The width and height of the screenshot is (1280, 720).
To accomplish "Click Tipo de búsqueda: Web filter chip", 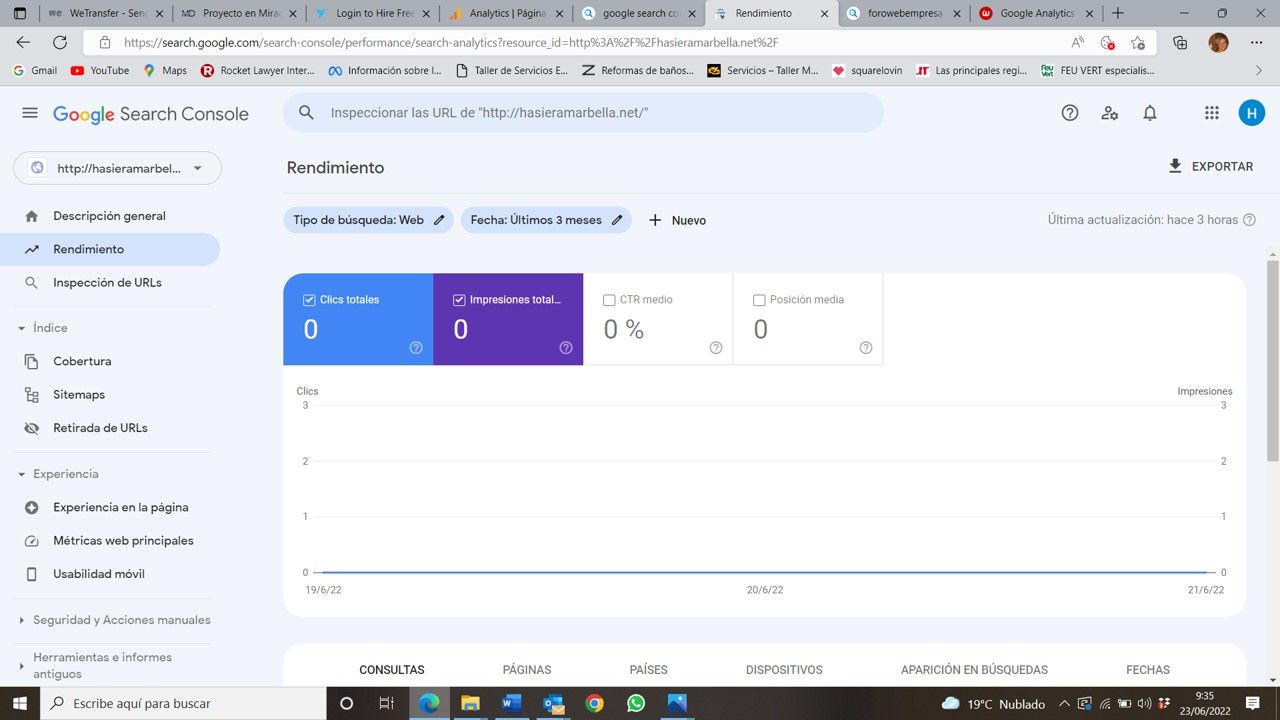I will 368,220.
